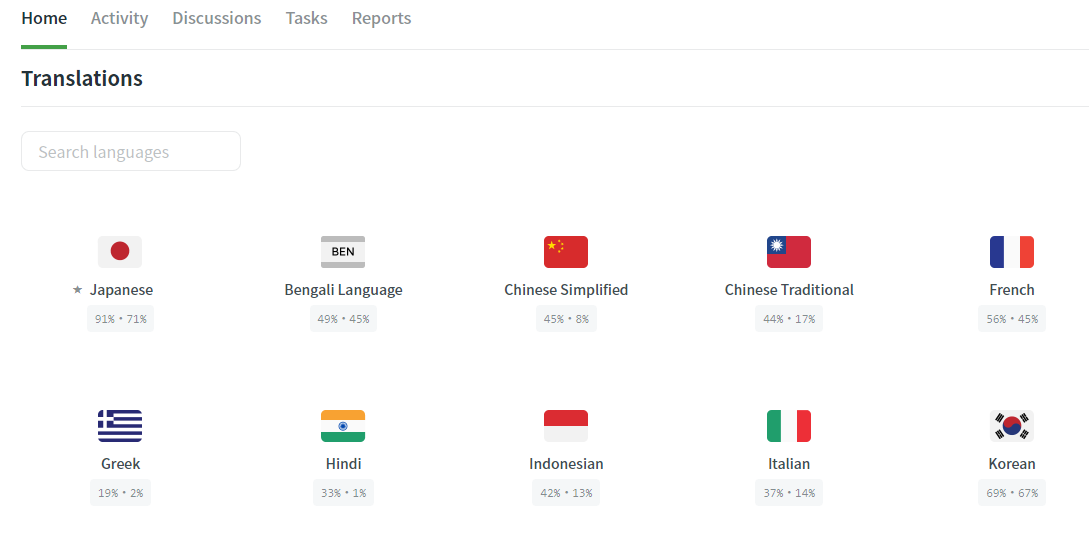Click Greek progress badge 19% • 2%

(120, 492)
